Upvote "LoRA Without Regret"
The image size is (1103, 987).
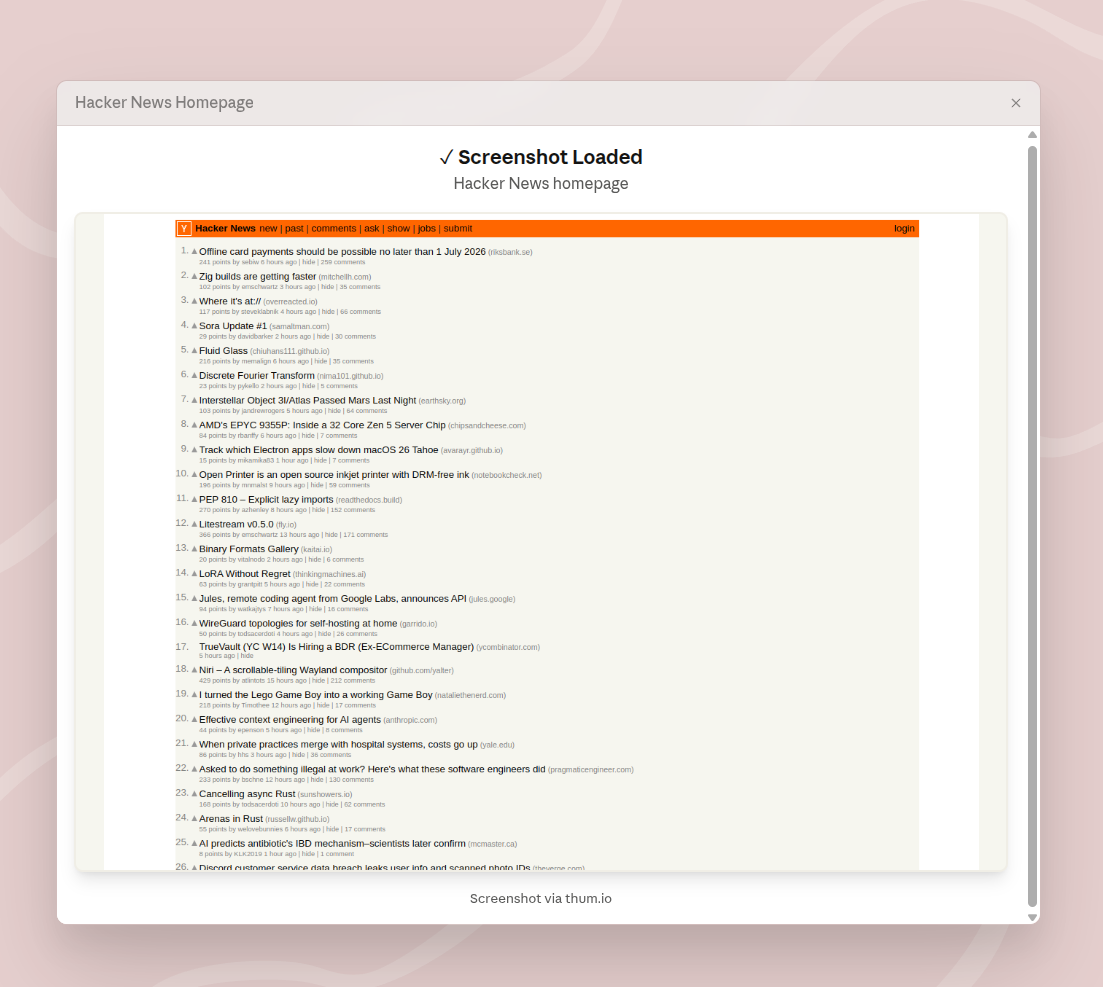(193, 573)
